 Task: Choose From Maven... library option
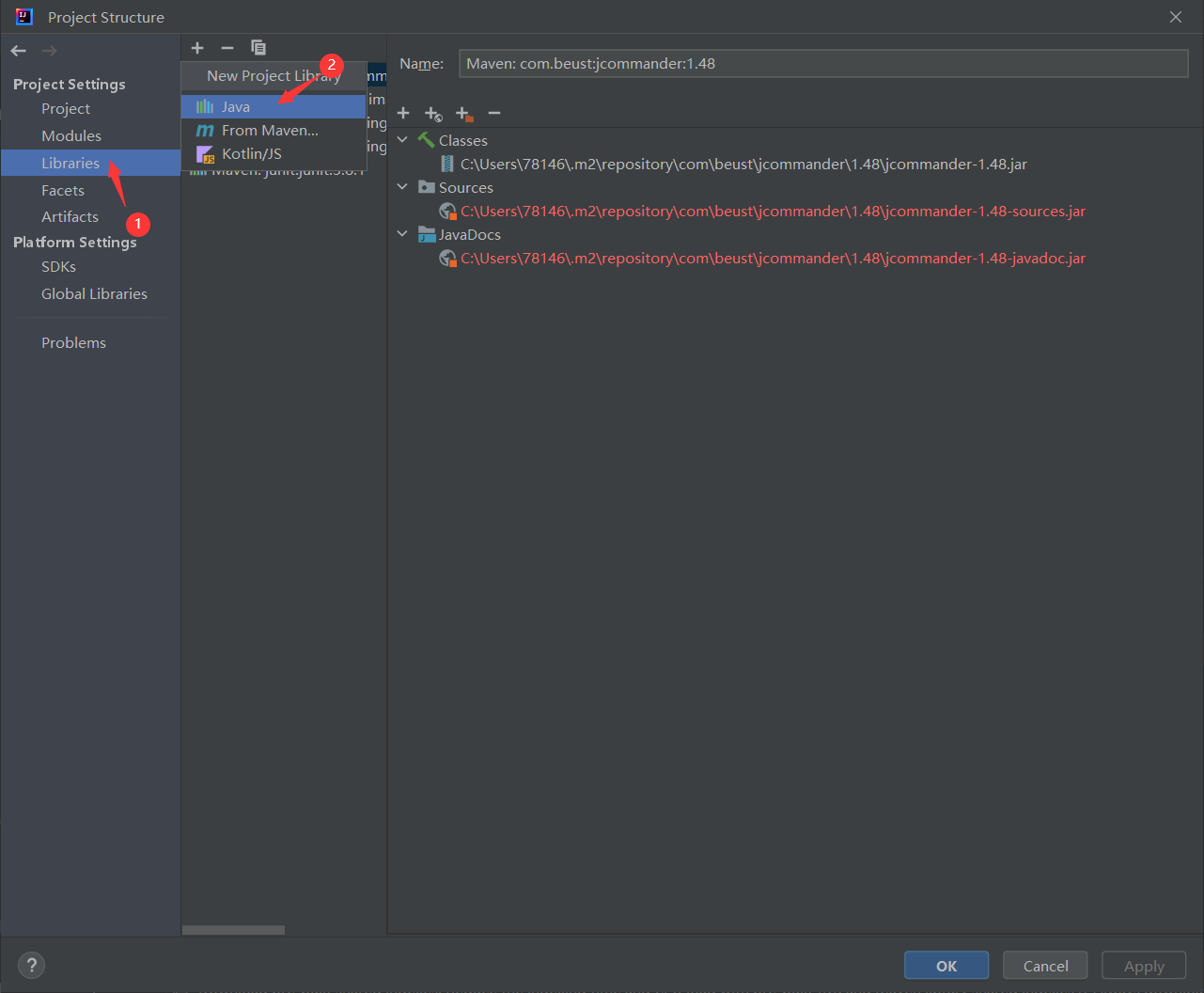pyautogui.click(x=274, y=131)
